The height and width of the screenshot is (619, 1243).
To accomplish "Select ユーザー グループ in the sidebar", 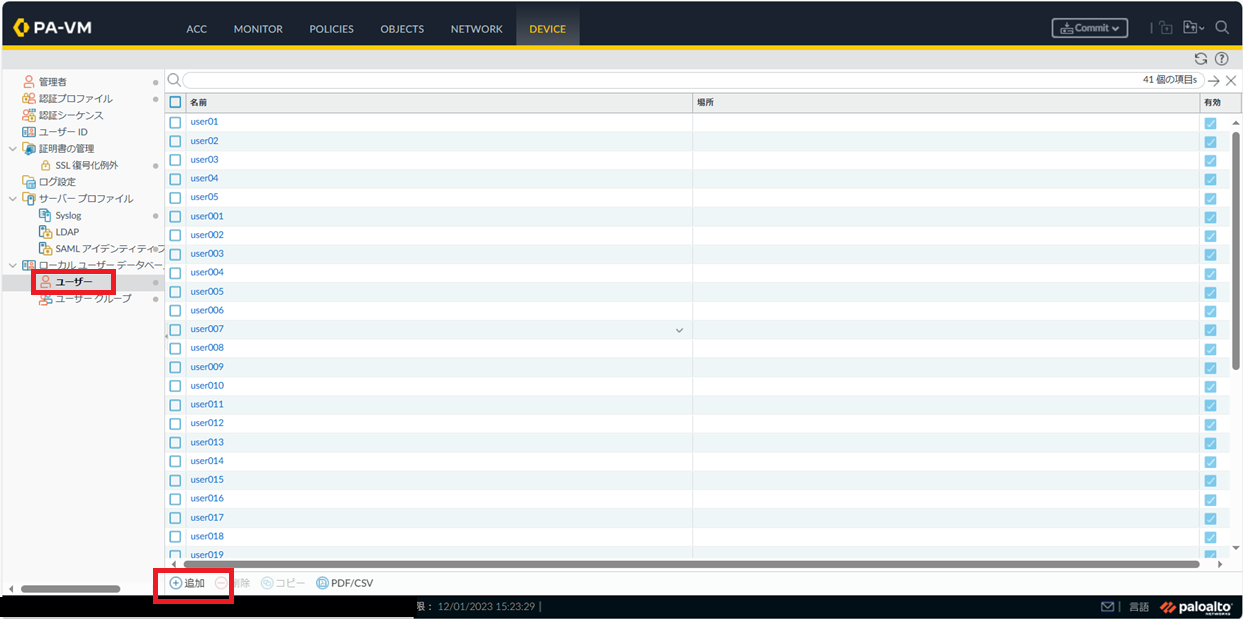I will 92,299.
